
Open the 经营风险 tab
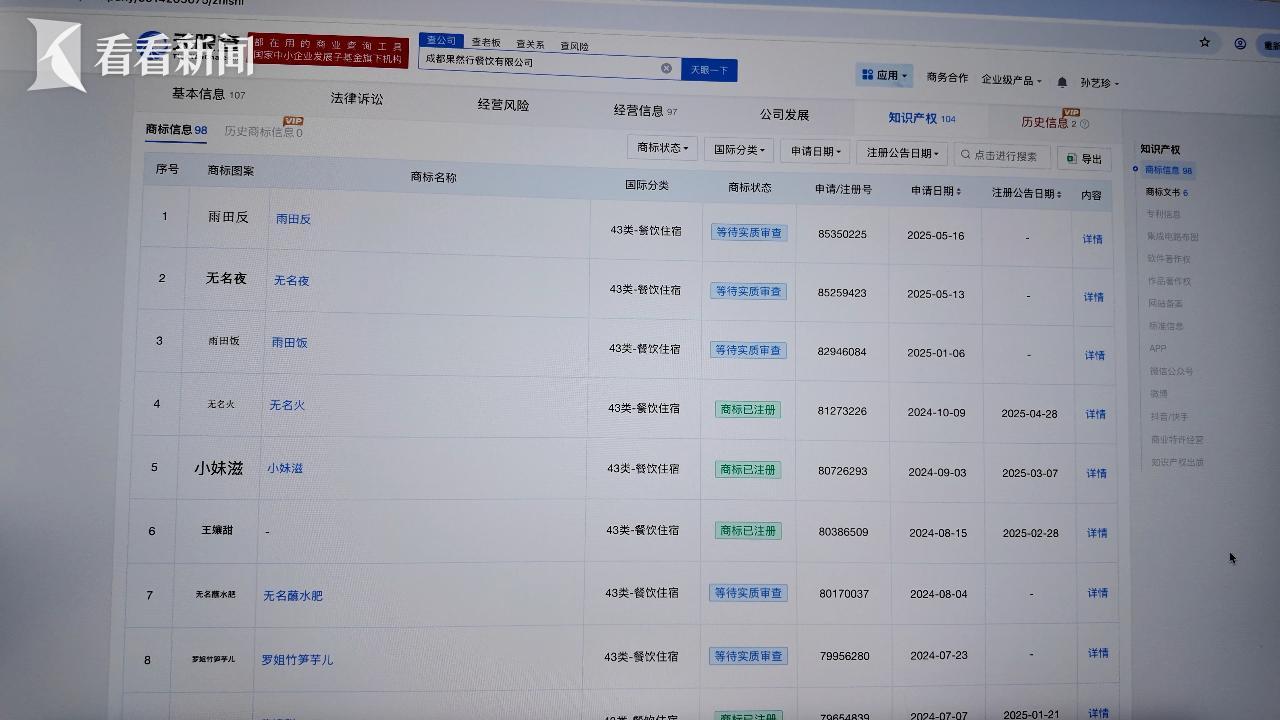pos(503,105)
